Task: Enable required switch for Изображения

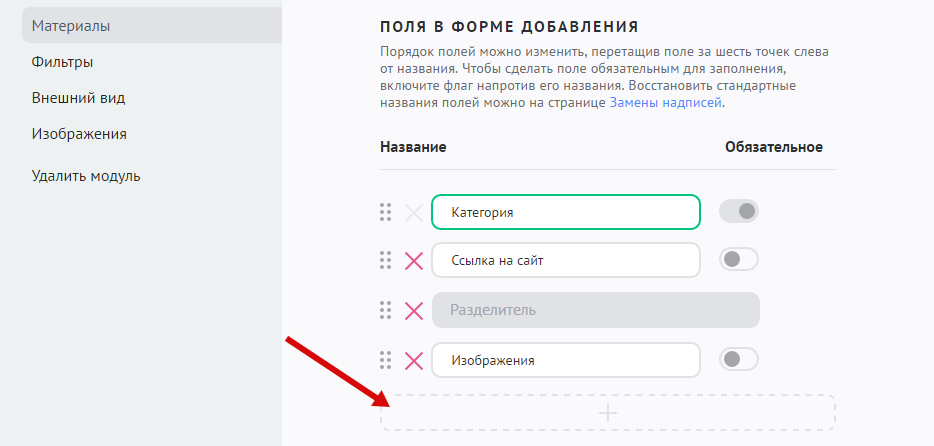Action: coord(739,360)
